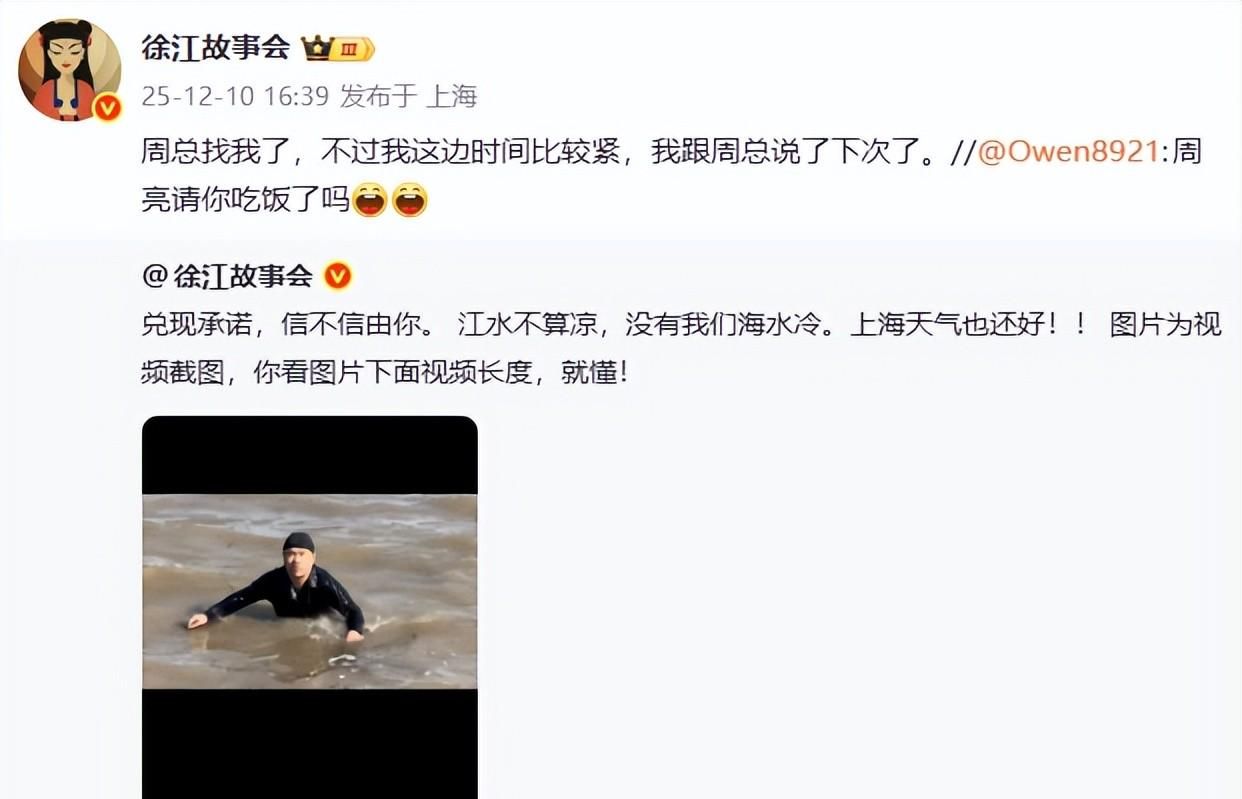Click the 发布于 上海 location text

click(408, 96)
